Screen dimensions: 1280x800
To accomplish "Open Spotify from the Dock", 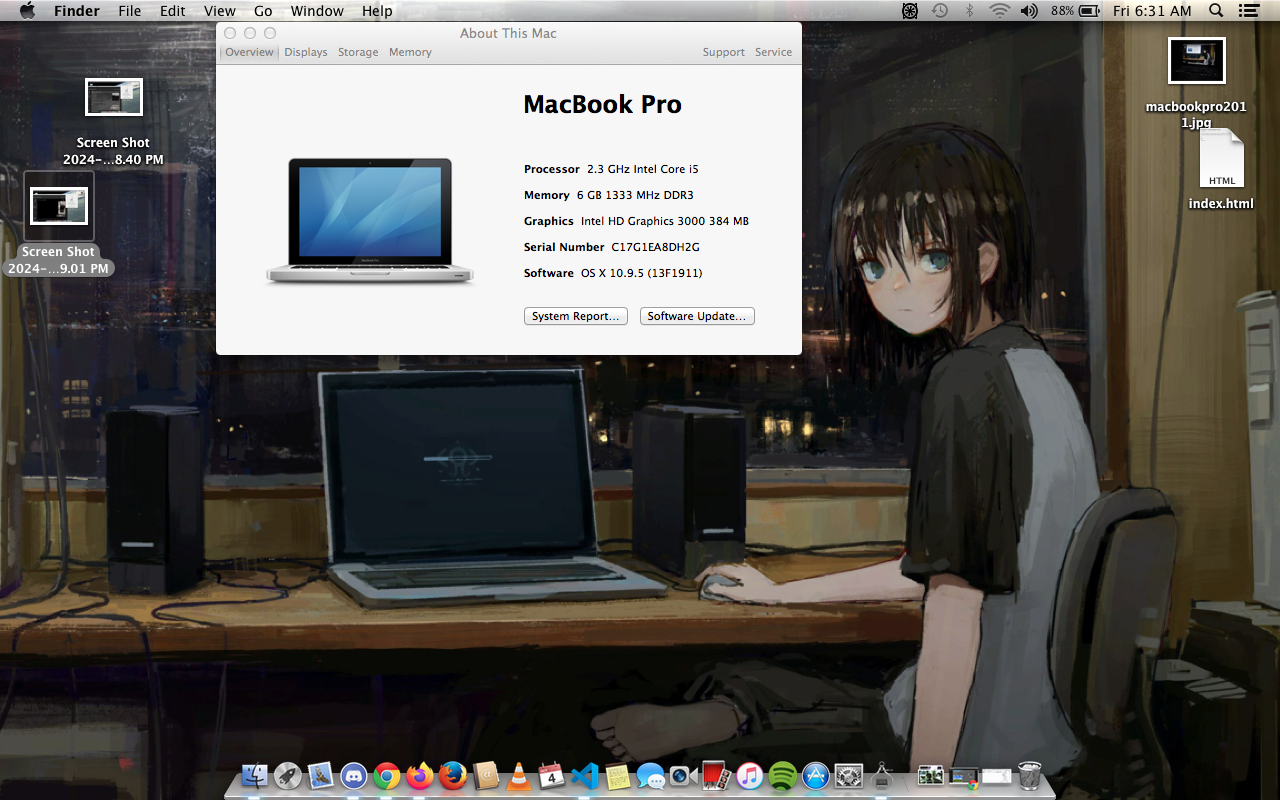I will pyautogui.click(x=783, y=775).
